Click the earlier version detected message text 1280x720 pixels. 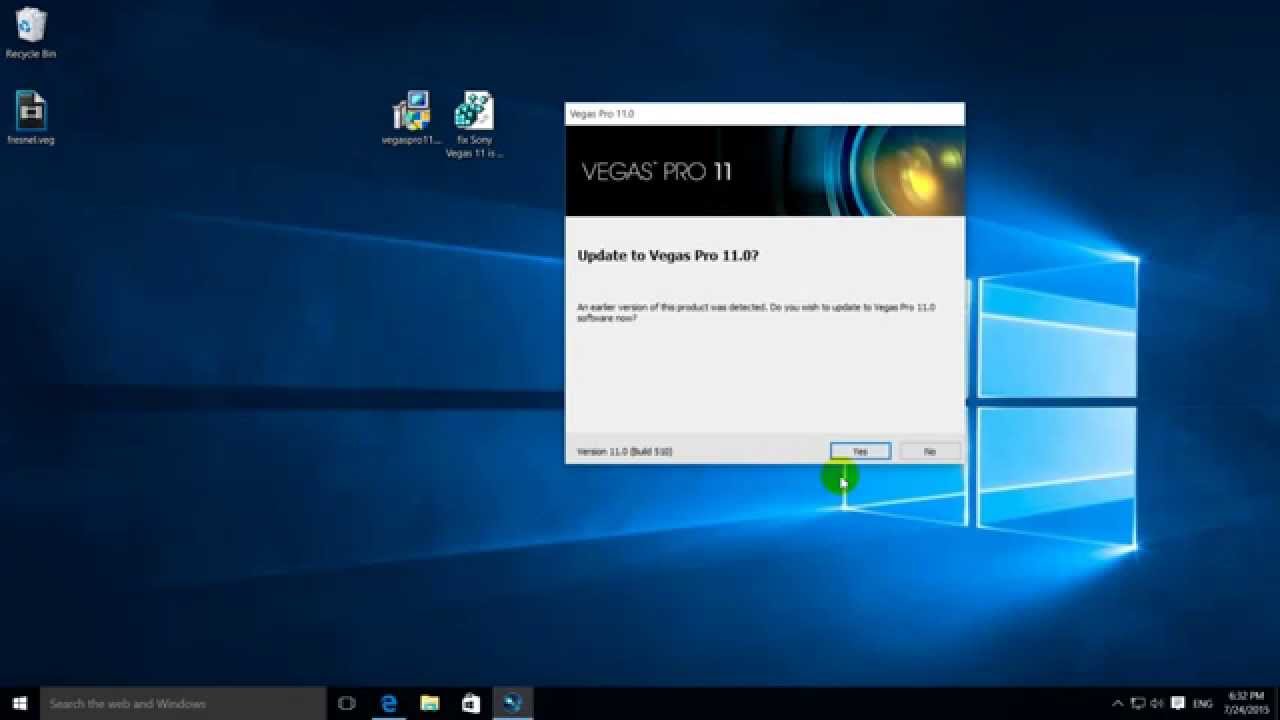[x=756, y=312]
